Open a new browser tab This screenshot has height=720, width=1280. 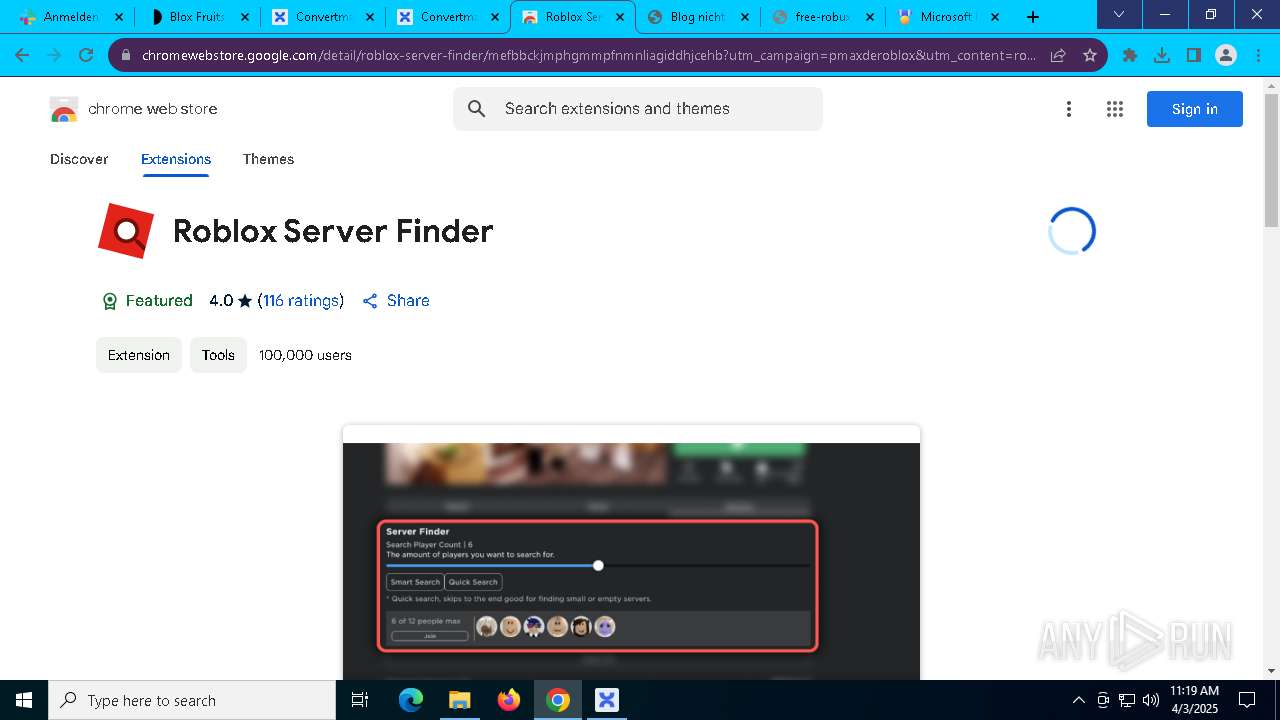pos(1033,17)
